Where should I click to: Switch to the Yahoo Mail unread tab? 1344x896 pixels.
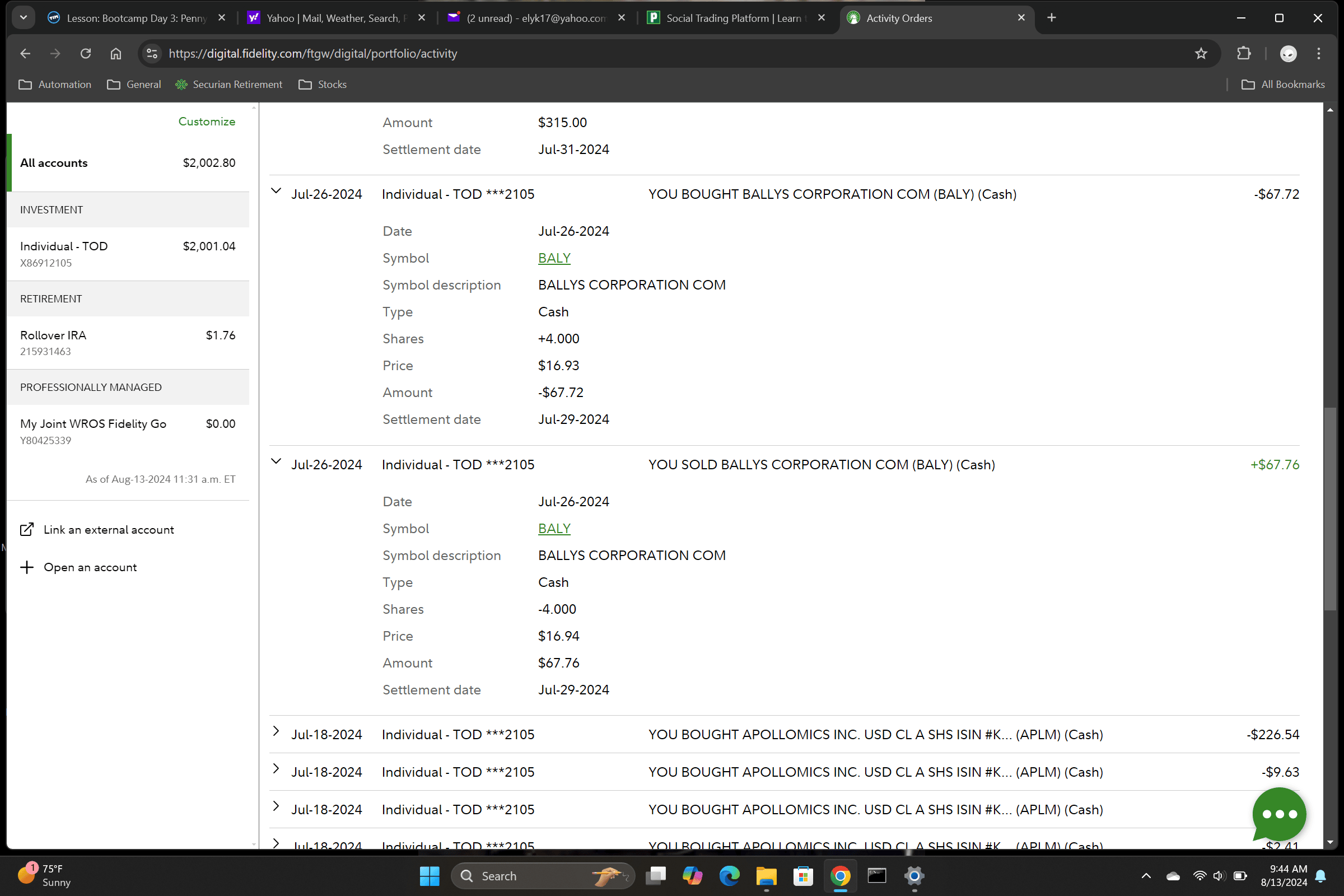(x=535, y=18)
